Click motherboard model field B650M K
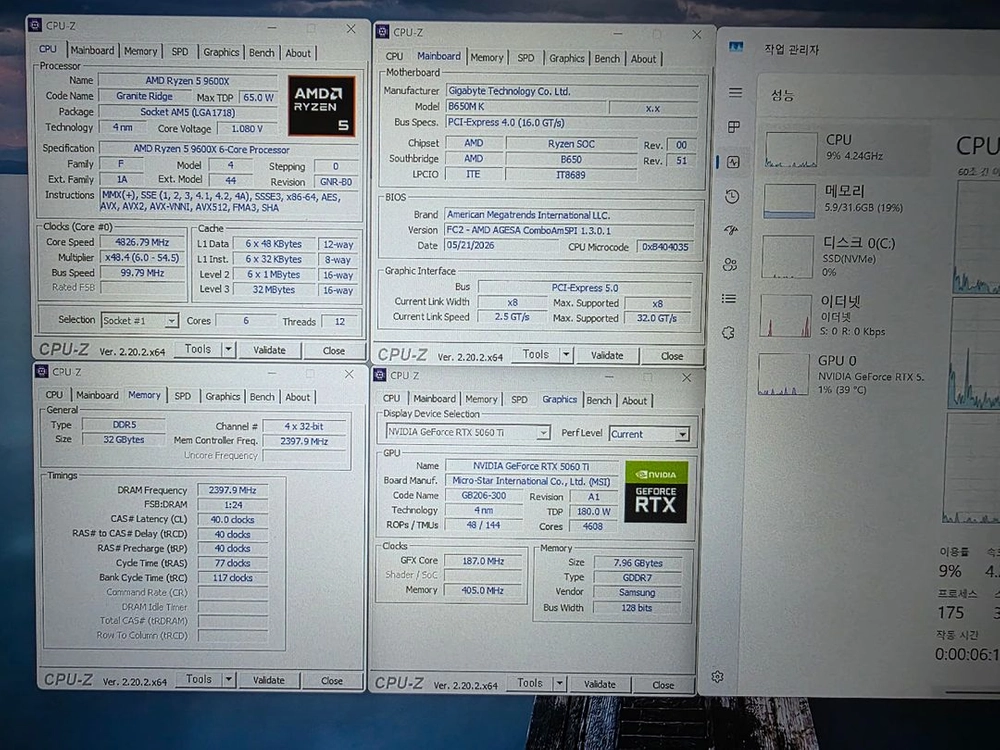Image resolution: width=1000 pixels, height=750 pixels. click(526, 107)
